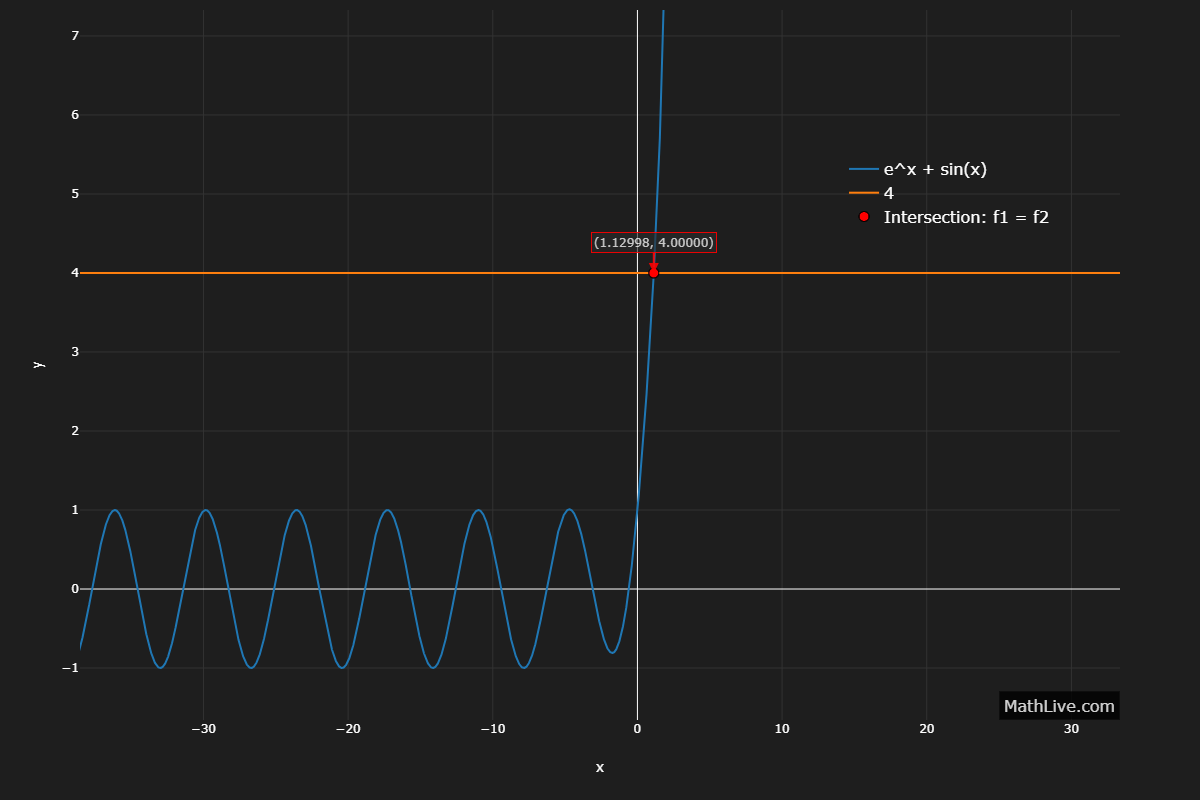Click the 20 tick label on the x-axis
The height and width of the screenshot is (800, 1200).
926,729
